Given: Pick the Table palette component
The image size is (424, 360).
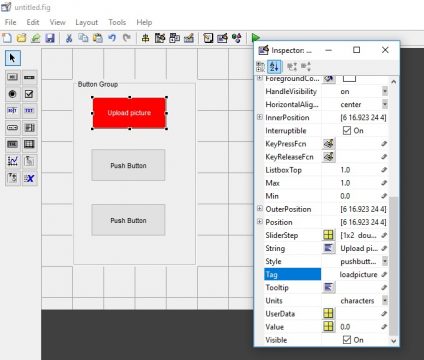Looking at the screenshot, I should click(x=29, y=144).
